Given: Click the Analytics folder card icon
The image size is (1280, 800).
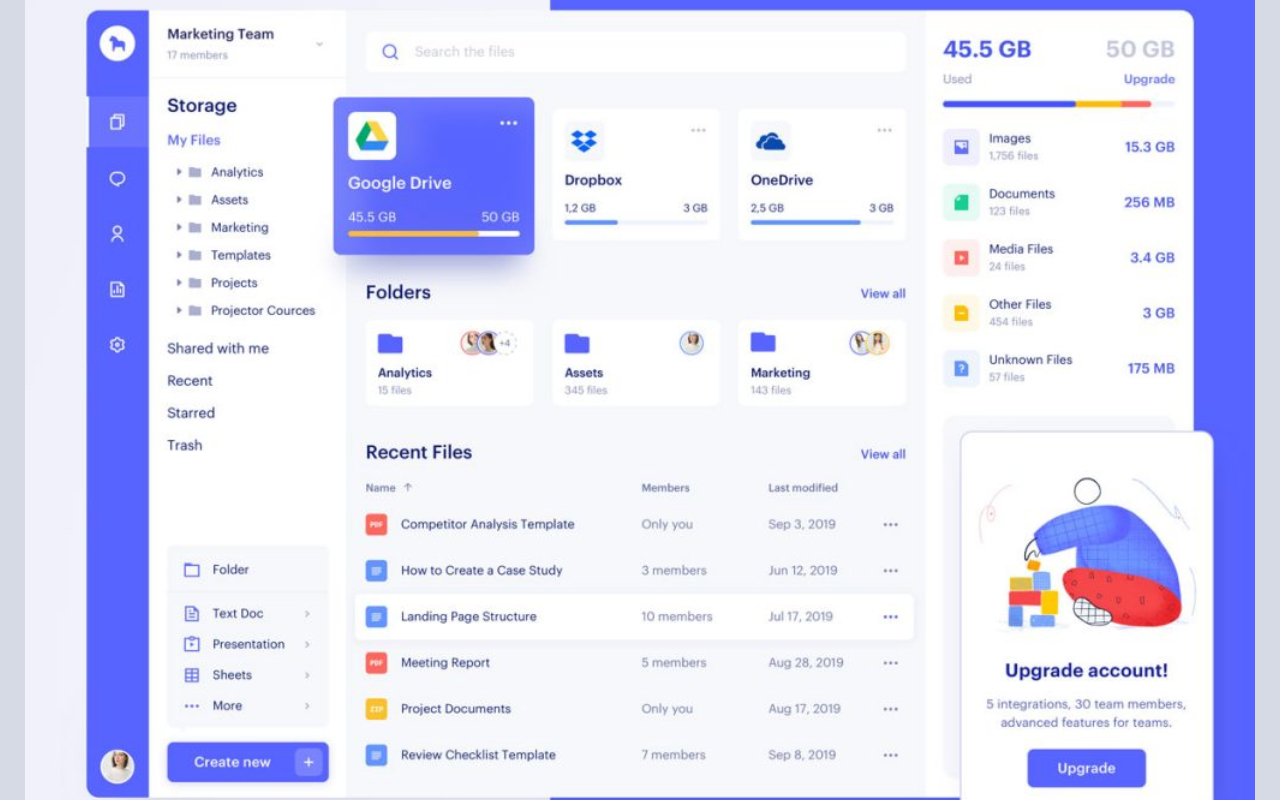Looking at the screenshot, I should coord(390,344).
